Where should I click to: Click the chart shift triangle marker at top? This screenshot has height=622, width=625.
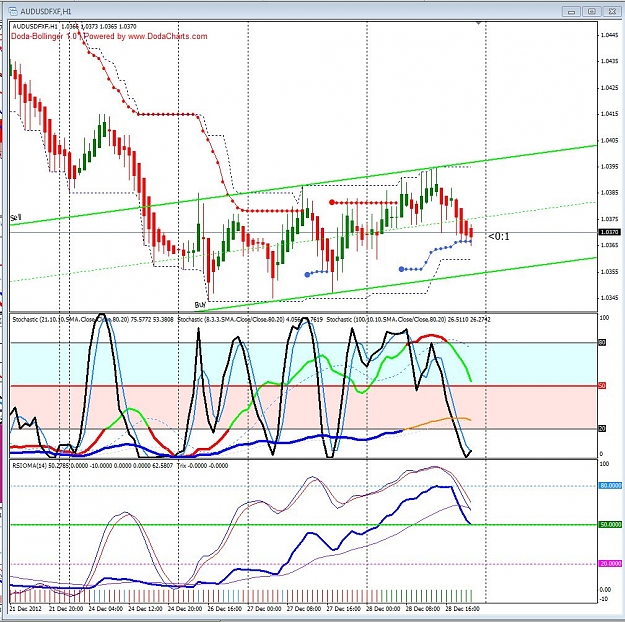click(479, 24)
